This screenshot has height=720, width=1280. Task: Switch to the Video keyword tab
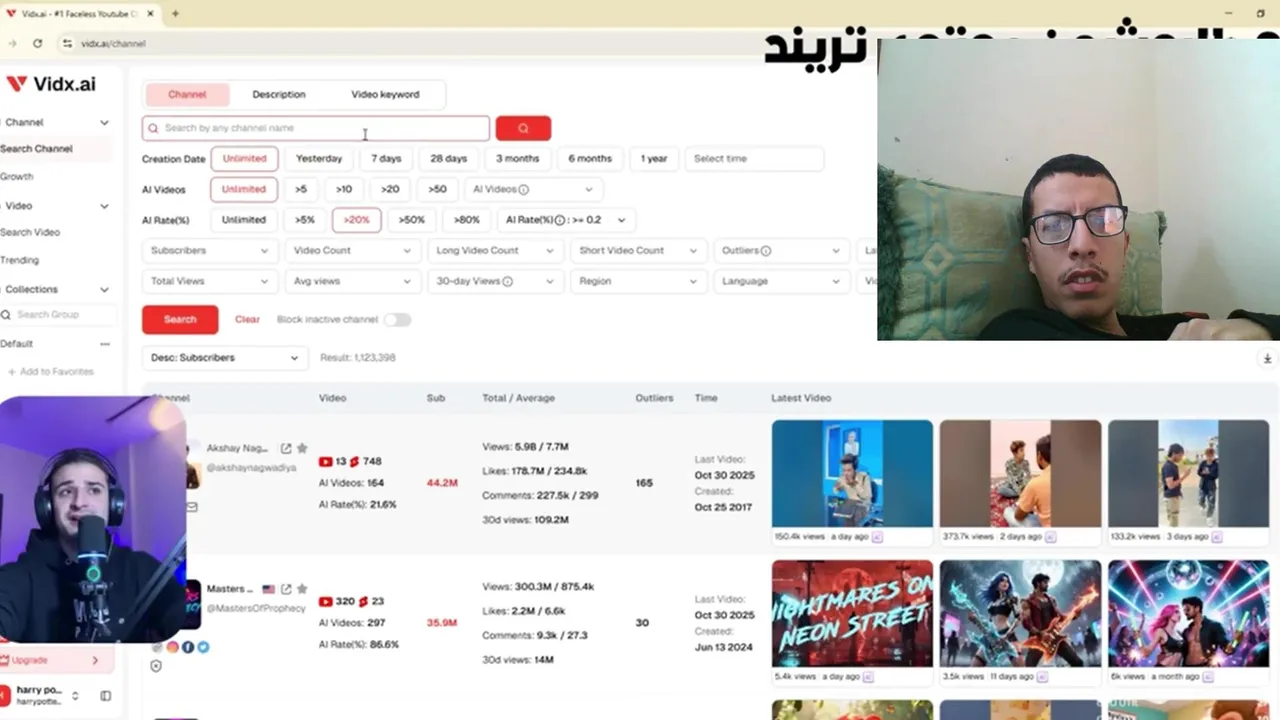(x=385, y=95)
